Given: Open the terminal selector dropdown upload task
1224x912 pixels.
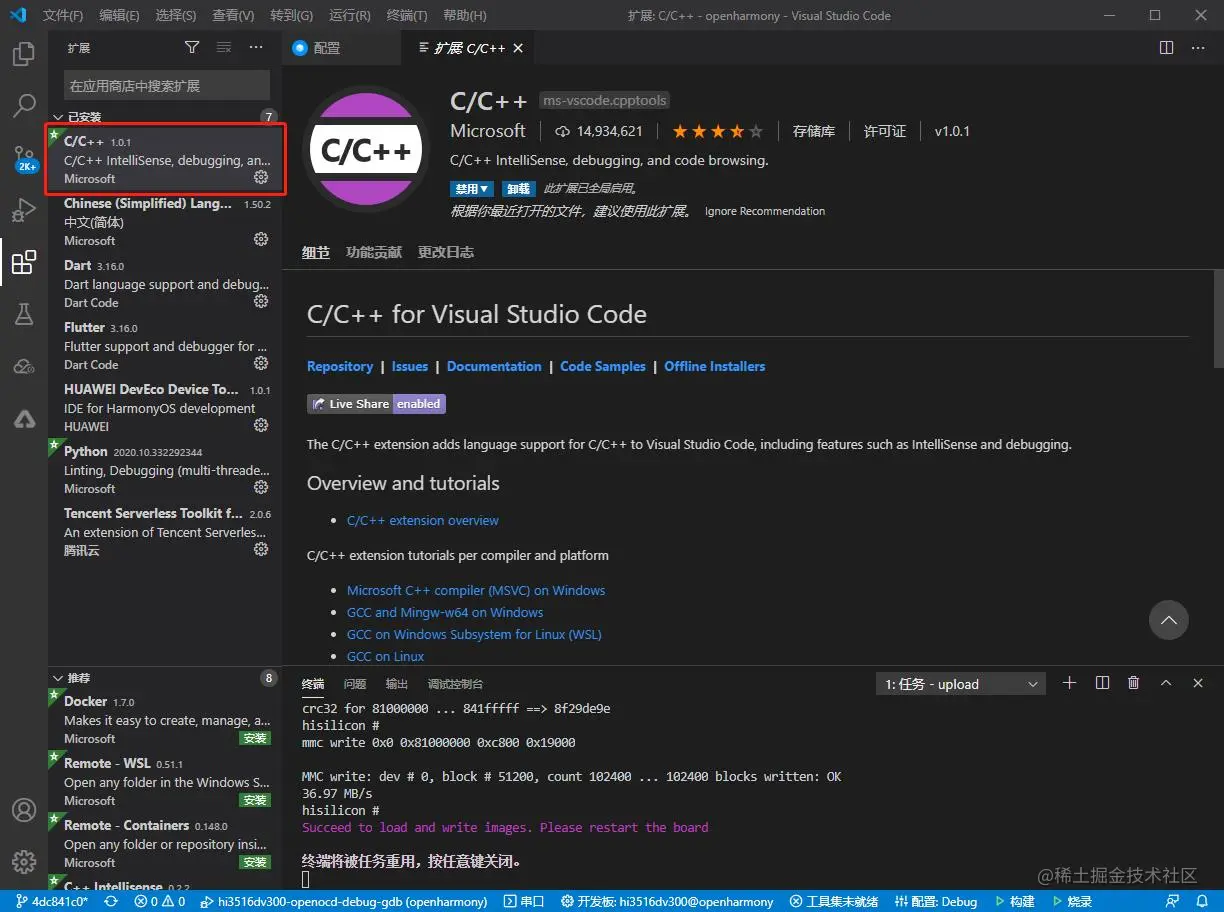Looking at the screenshot, I should pos(960,684).
